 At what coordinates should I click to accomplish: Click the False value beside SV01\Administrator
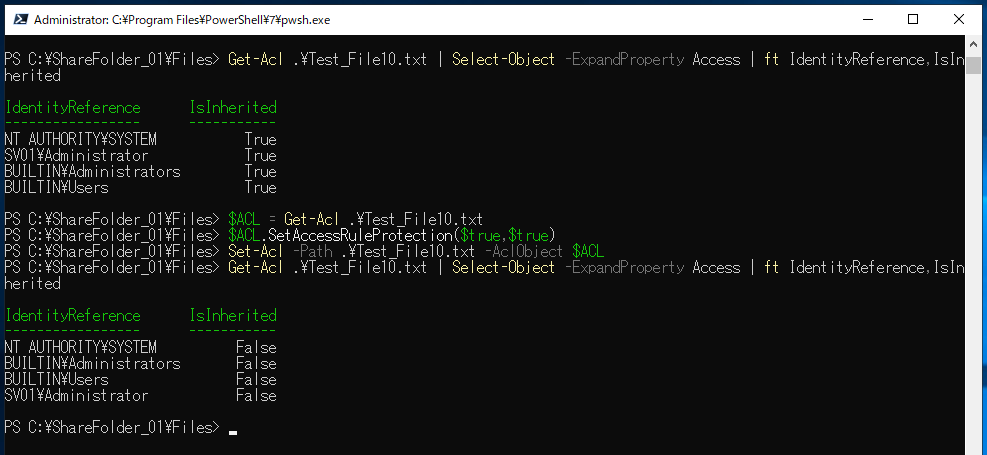pos(256,395)
